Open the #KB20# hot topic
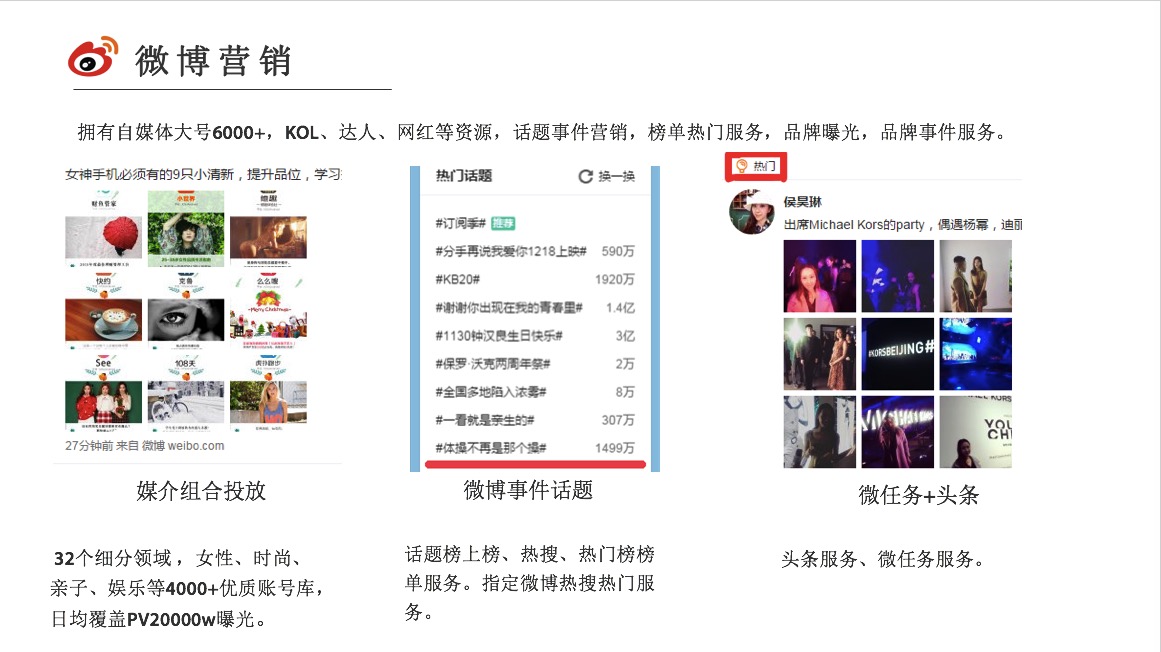 pos(458,279)
